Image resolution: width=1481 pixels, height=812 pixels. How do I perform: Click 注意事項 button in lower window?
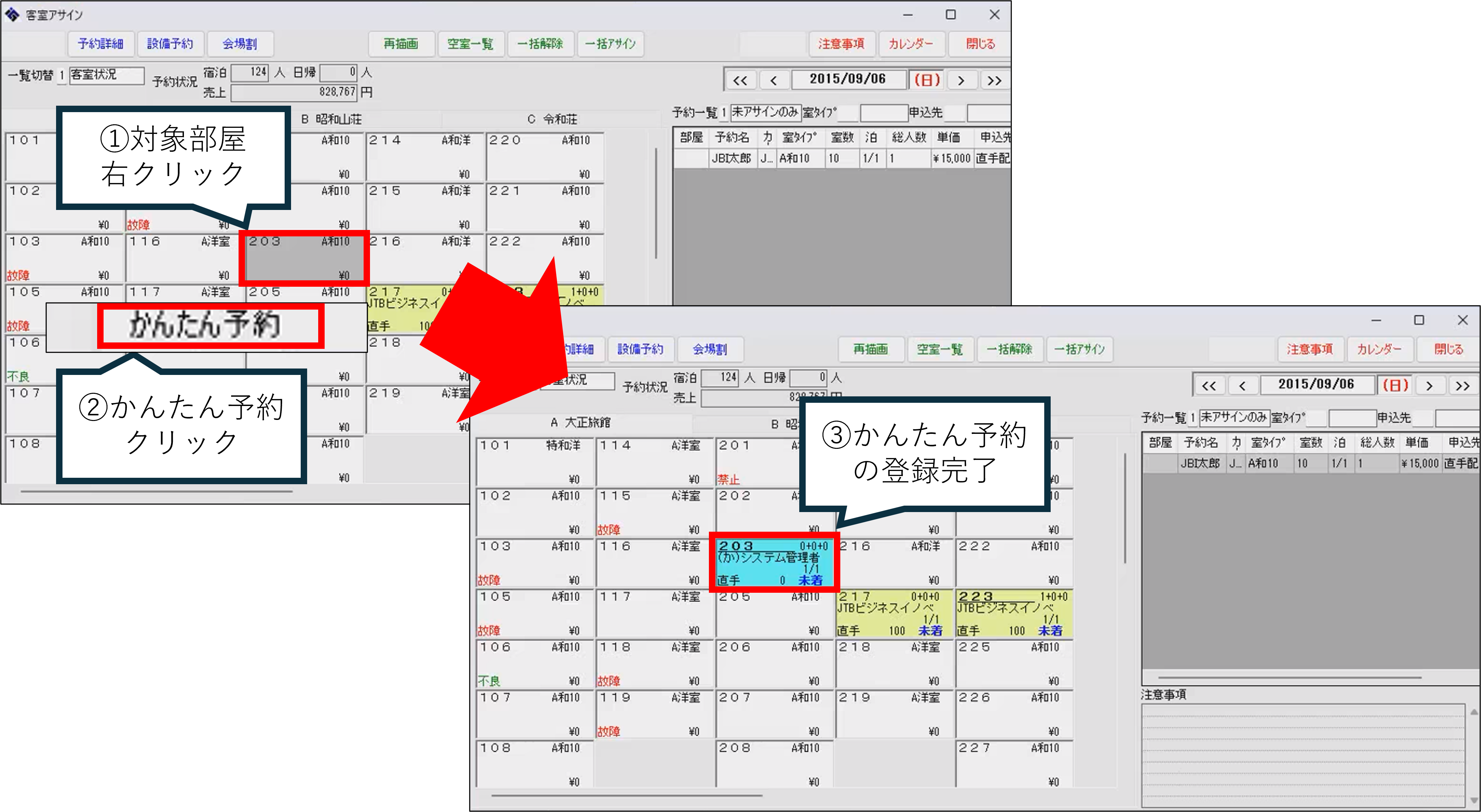(x=1310, y=349)
